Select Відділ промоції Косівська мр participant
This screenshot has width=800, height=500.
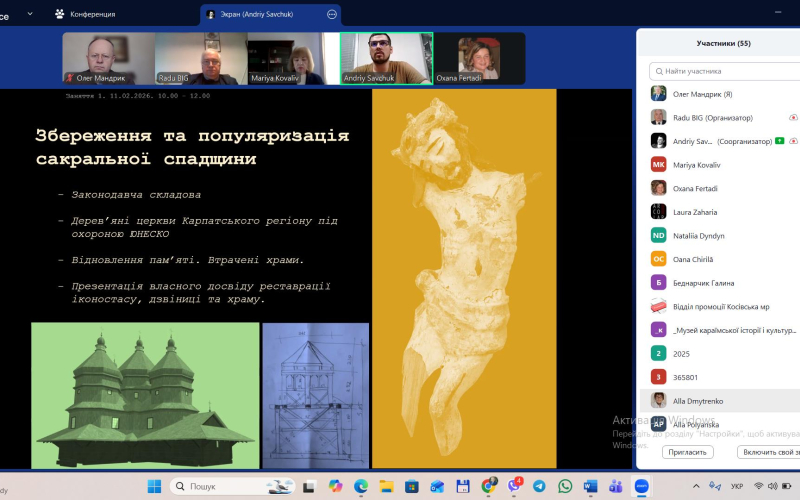coord(720,307)
